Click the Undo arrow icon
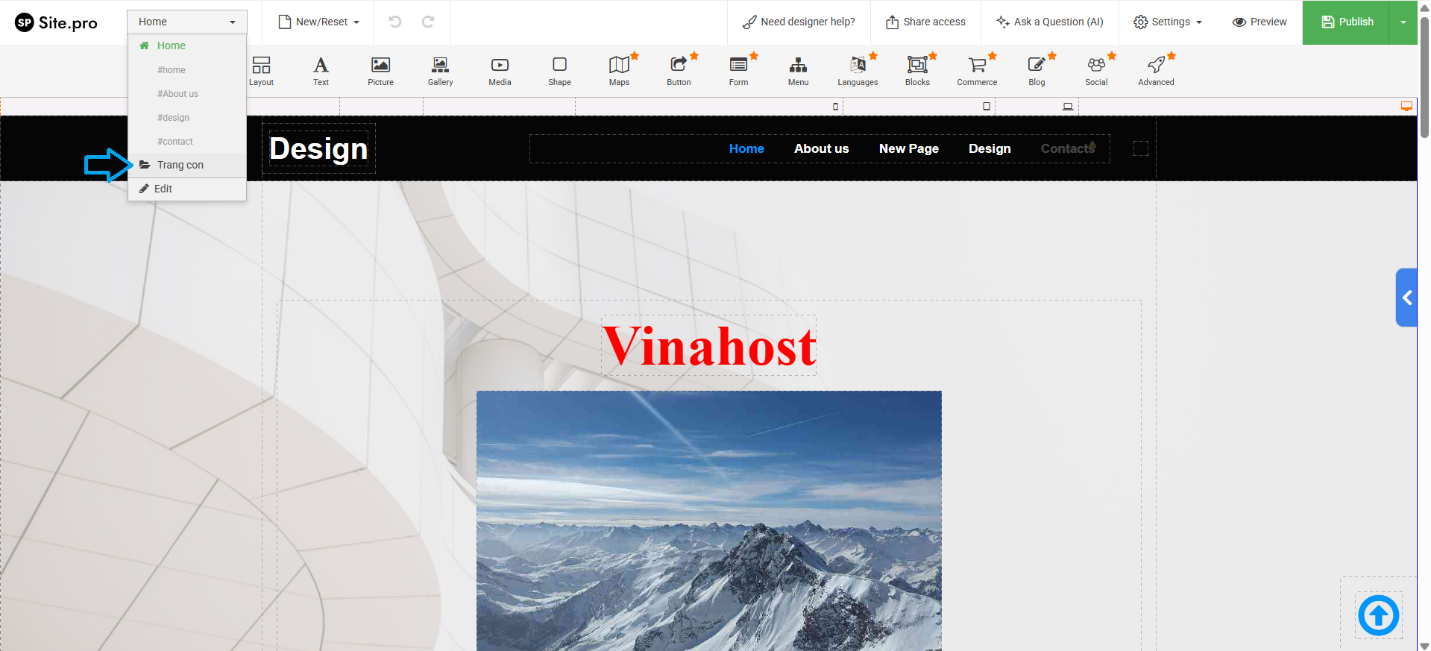This screenshot has width=1431, height=651. 395,22
